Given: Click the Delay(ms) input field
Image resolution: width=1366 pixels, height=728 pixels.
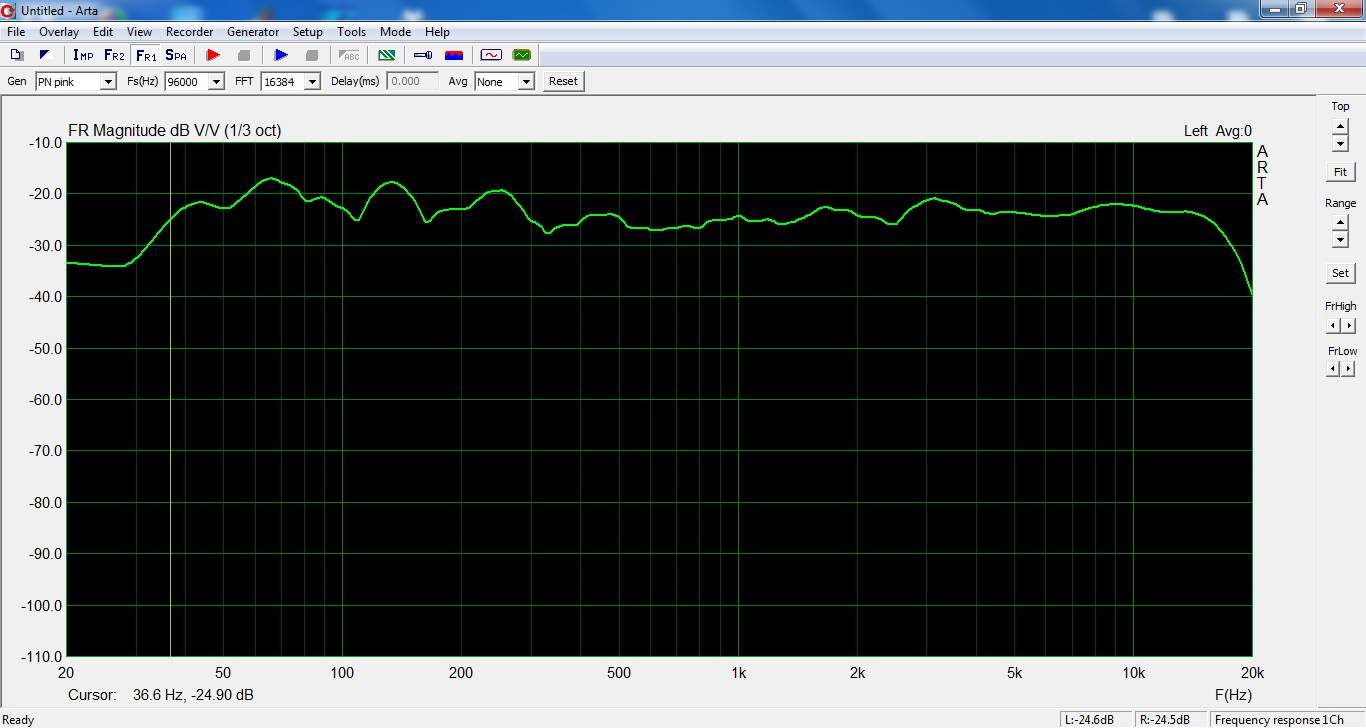Looking at the screenshot, I should click(412, 82).
